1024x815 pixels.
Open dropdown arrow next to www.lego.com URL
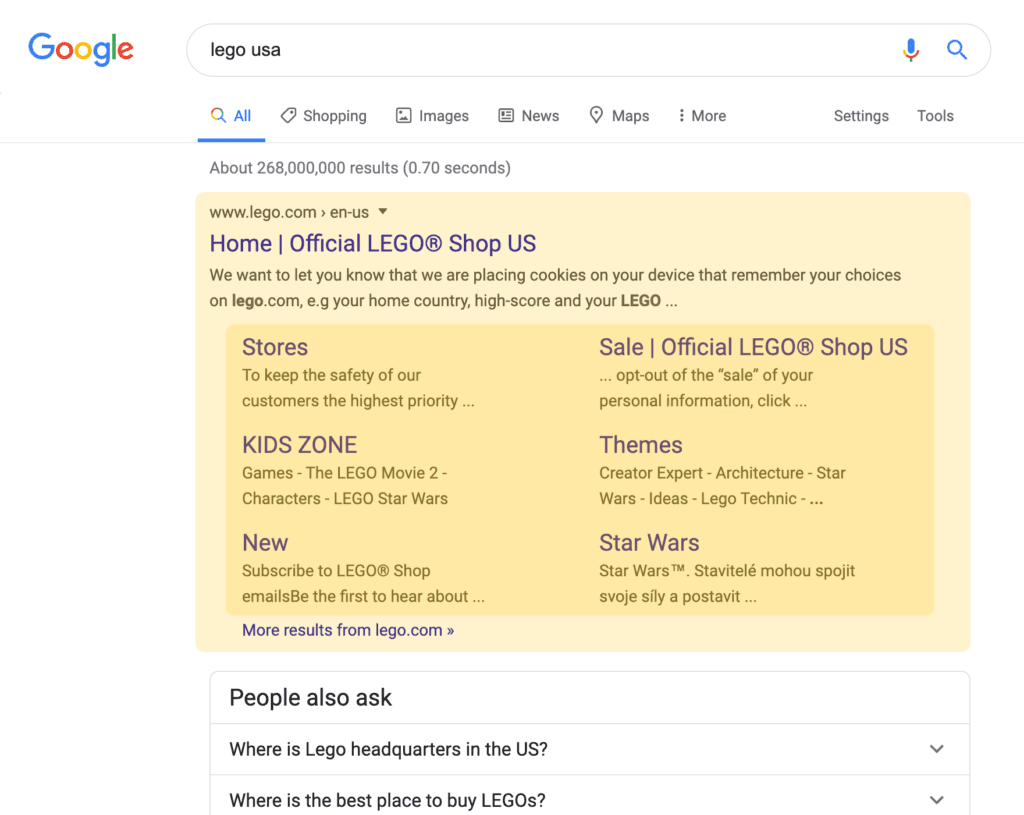[383, 212]
